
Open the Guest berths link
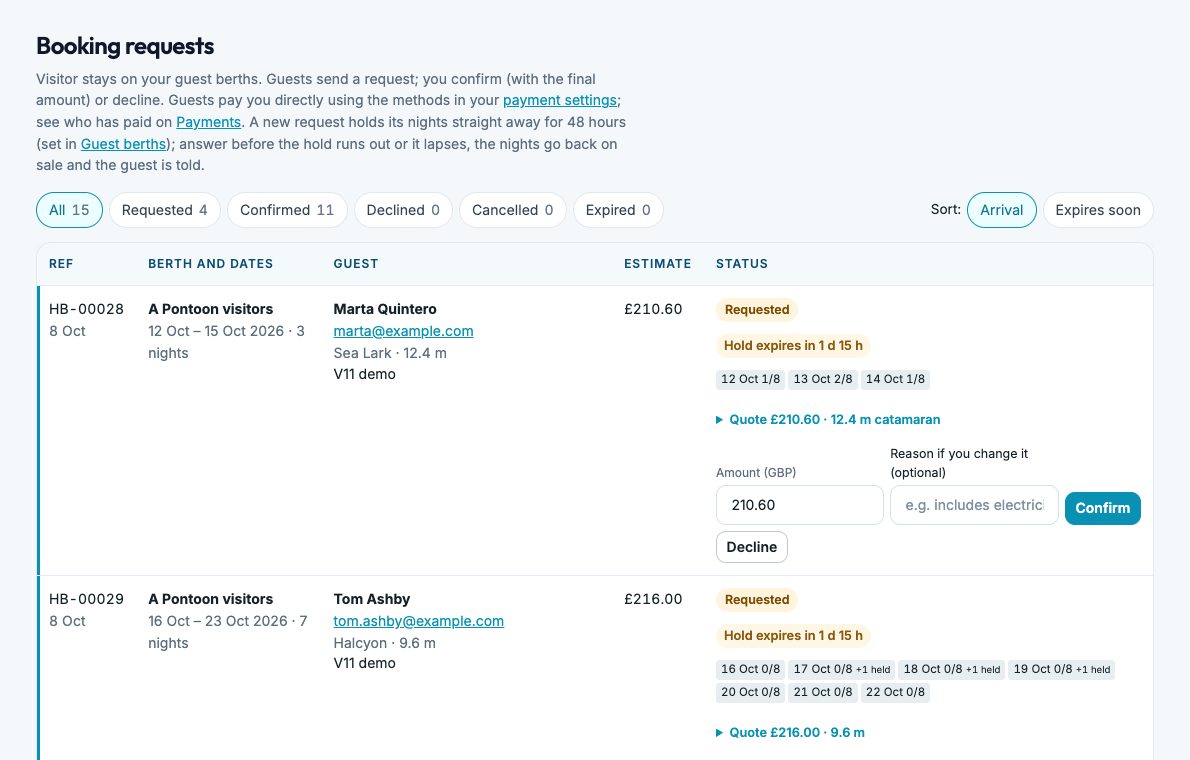tap(124, 144)
